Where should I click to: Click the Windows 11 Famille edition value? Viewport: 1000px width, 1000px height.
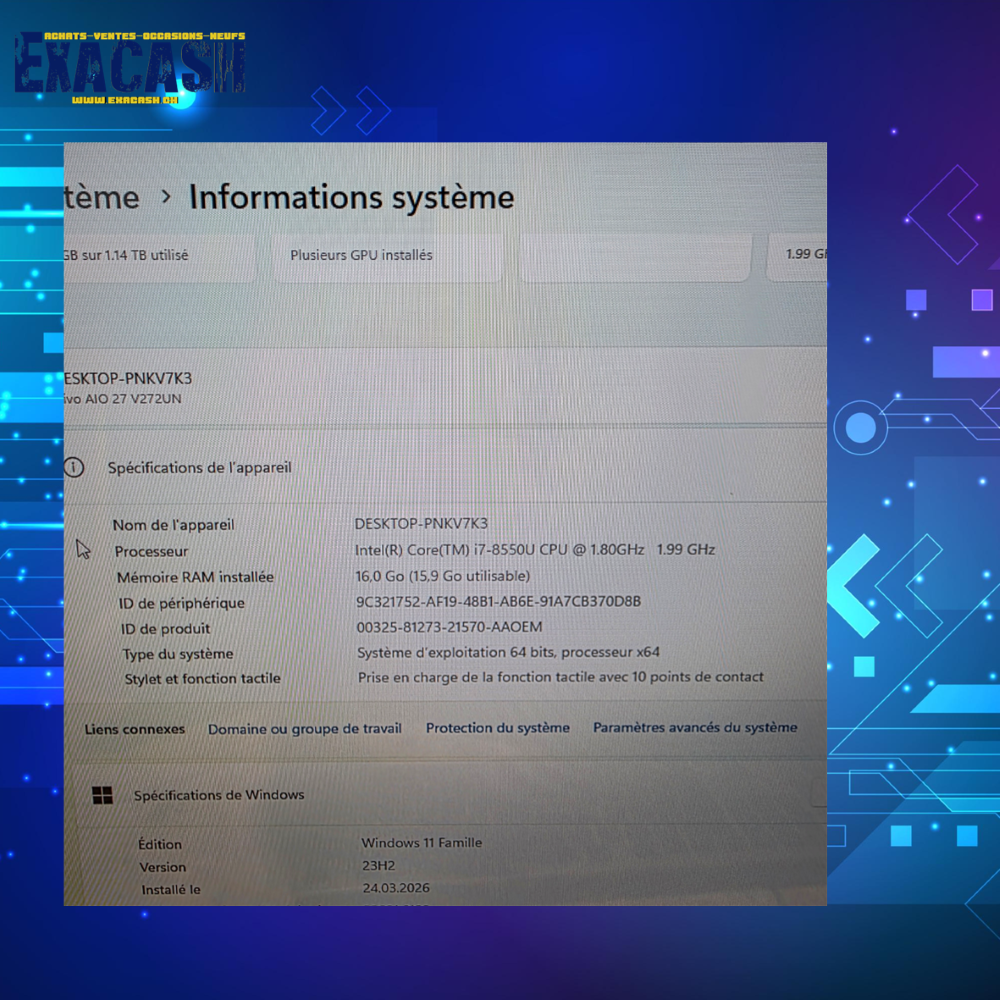pos(421,843)
